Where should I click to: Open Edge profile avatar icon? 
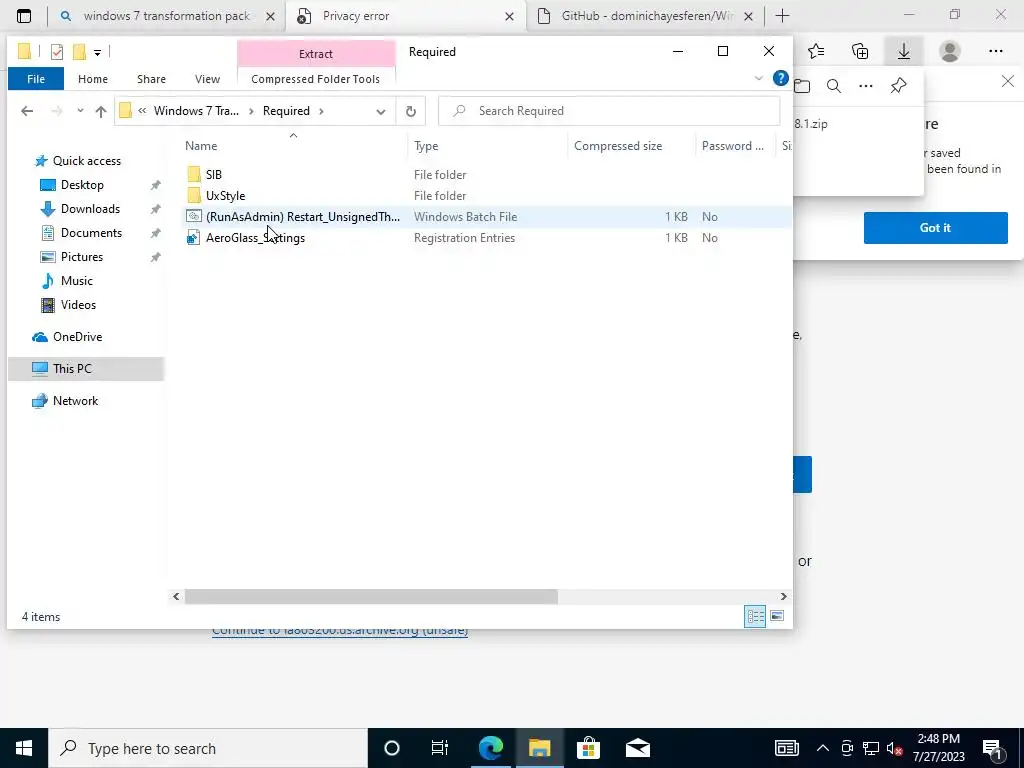click(950, 51)
